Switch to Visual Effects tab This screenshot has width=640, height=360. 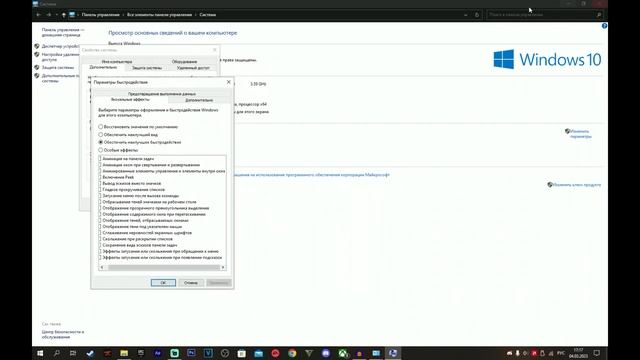(x=130, y=100)
